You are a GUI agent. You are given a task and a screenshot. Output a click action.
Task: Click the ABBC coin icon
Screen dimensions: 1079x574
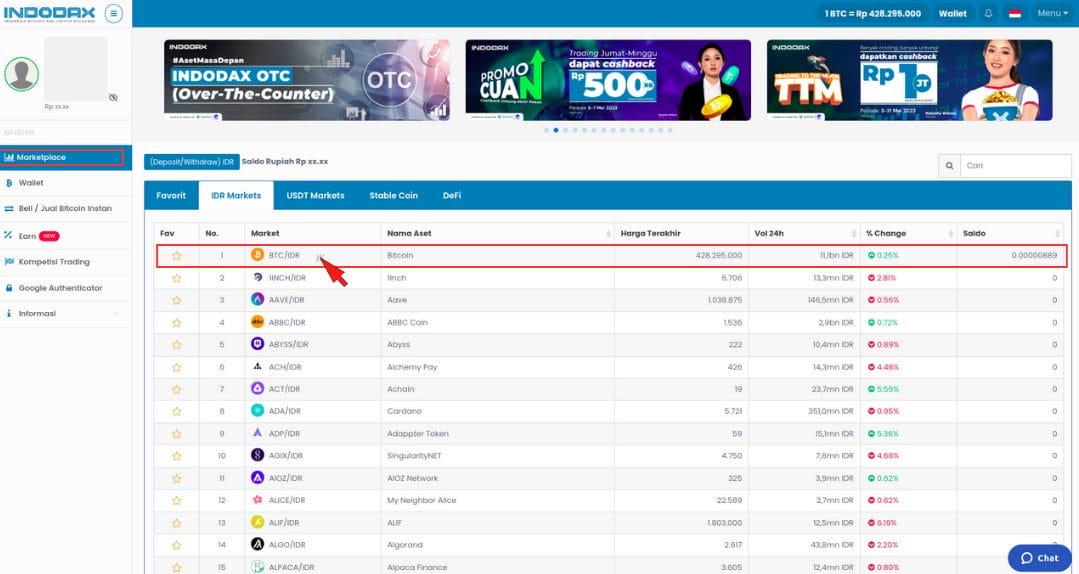click(257, 322)
